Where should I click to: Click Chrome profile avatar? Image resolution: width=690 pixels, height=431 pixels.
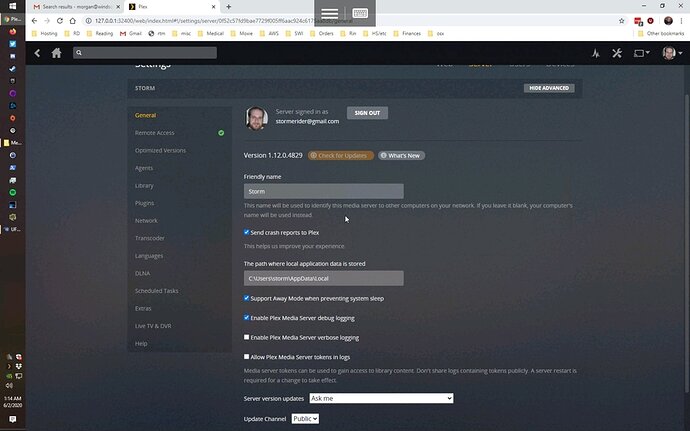[x=668, y=21]
